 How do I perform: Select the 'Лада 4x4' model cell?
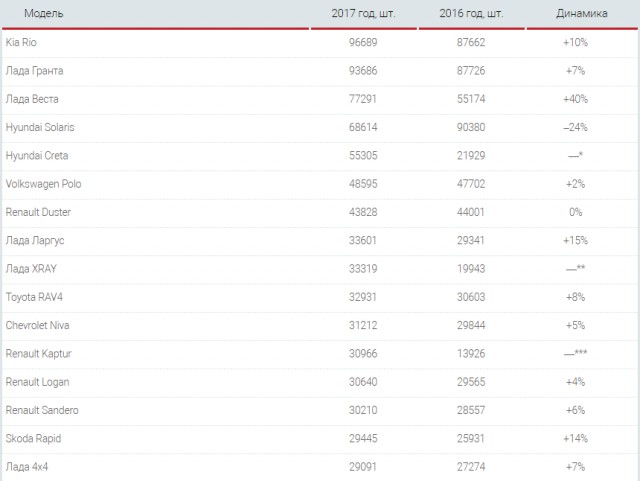click(27, 467)
